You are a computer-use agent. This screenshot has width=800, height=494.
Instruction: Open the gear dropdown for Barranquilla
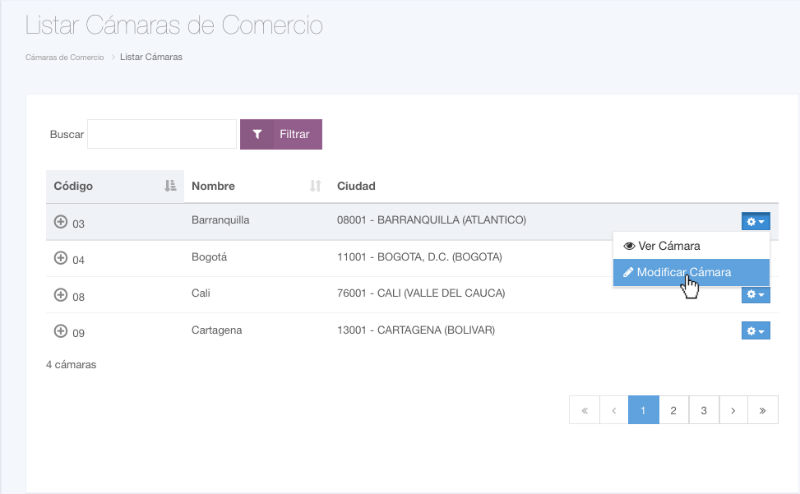tap(755, 221)
